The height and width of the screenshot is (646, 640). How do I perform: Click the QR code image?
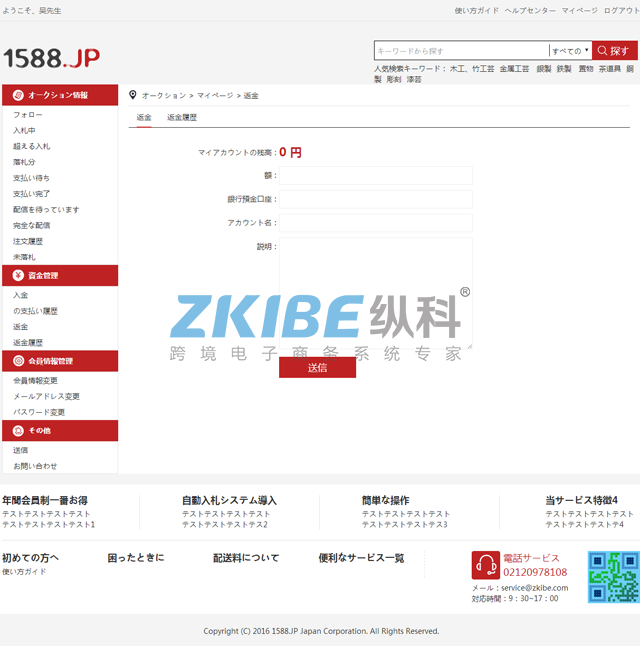(x=614, y=577)
